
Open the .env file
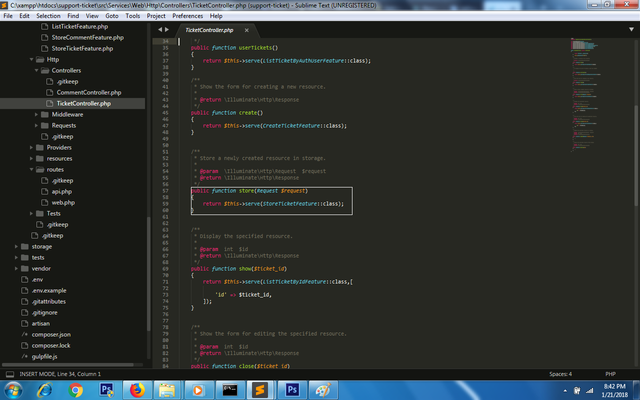[37, 280]
